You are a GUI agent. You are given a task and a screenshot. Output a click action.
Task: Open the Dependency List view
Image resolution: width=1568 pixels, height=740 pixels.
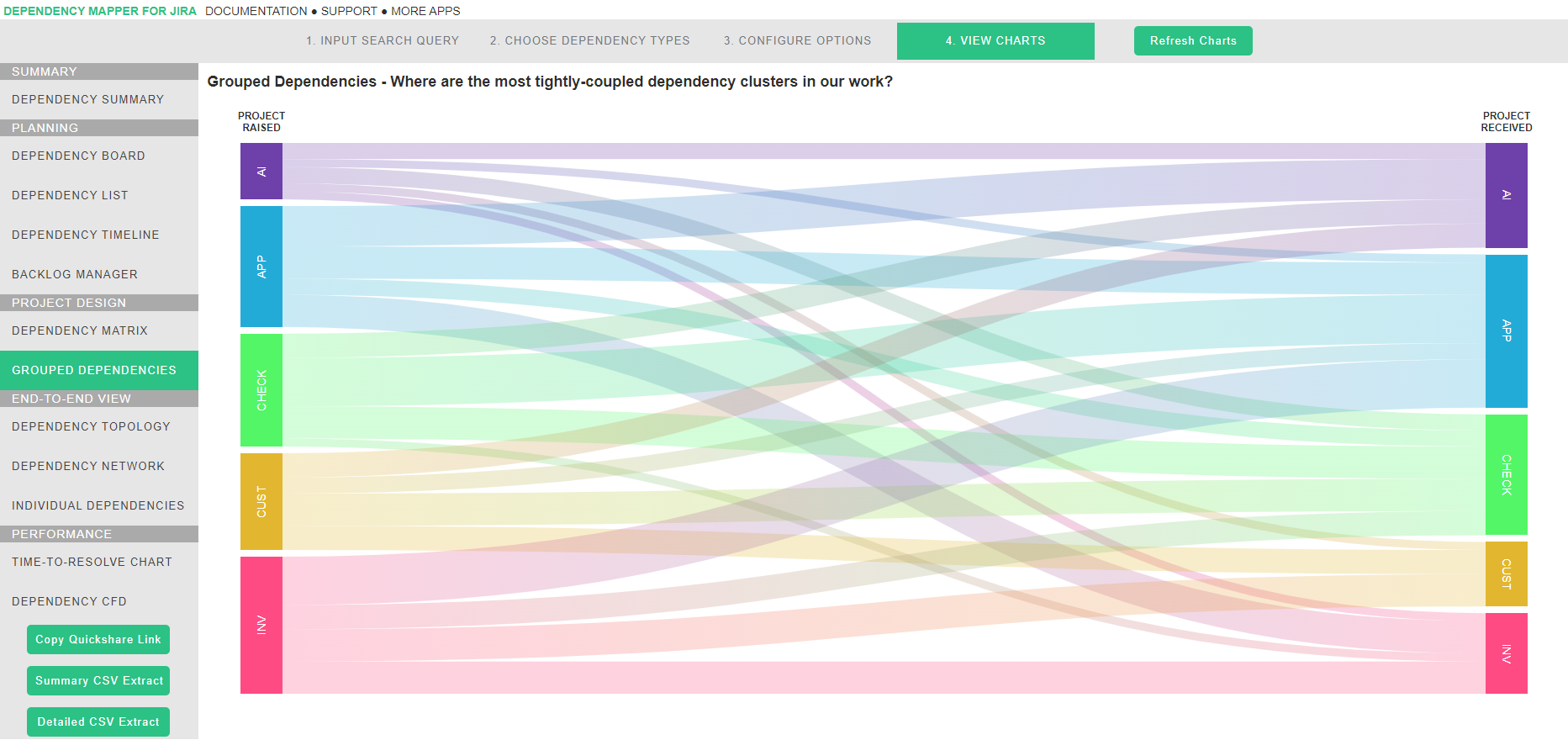pos(99,195)
